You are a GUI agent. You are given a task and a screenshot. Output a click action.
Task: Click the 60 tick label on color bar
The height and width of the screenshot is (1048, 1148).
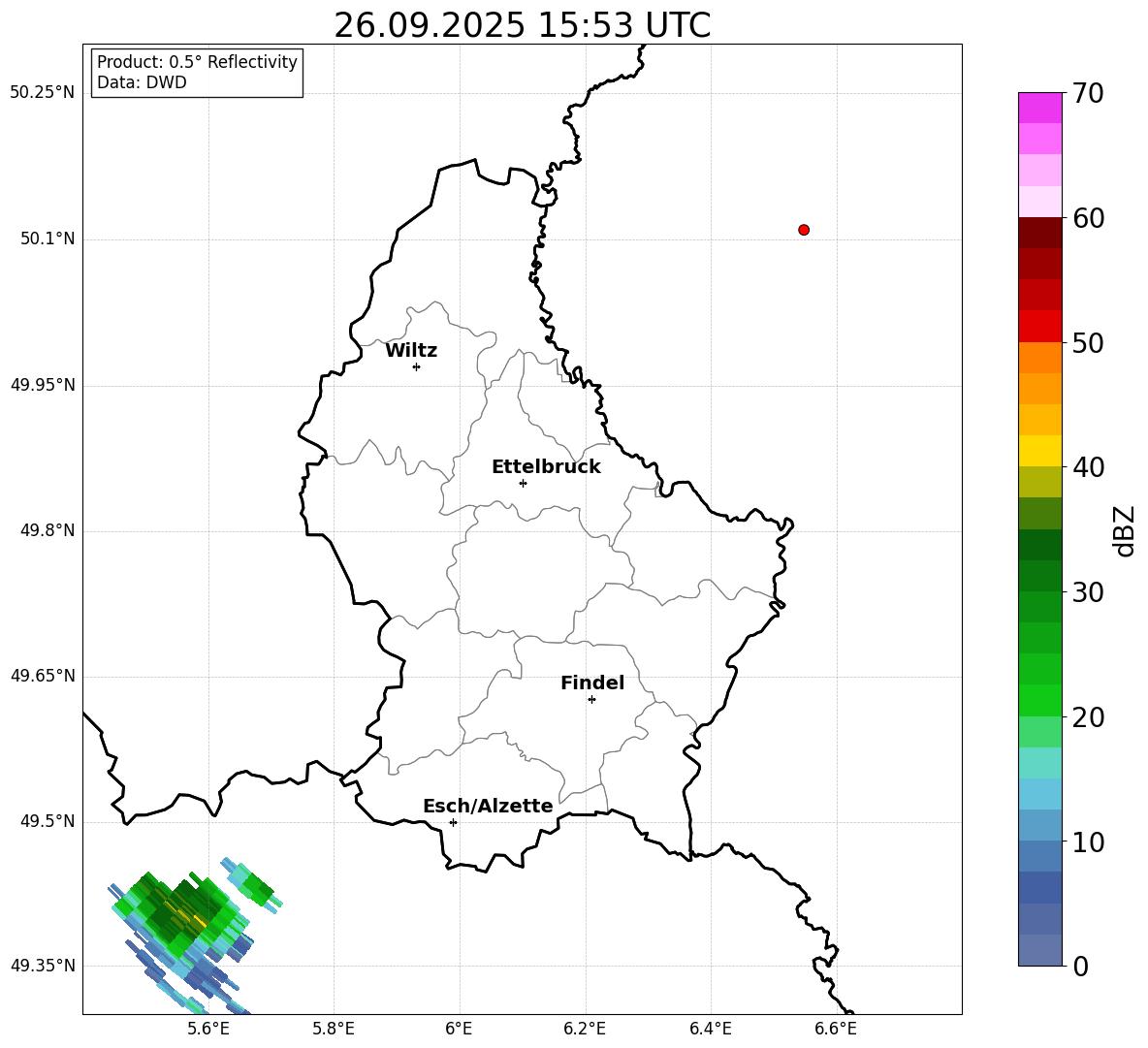click(1088, 218)
